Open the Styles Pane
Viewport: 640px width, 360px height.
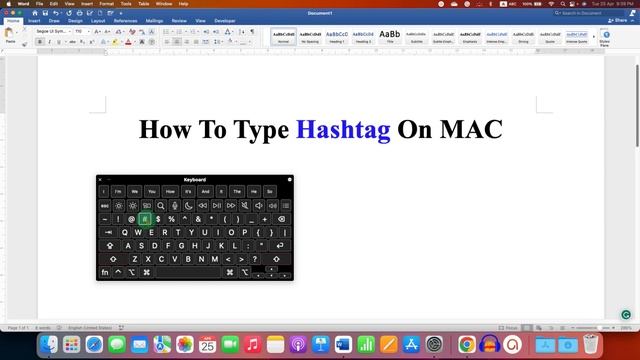click(x=606, y=38)
